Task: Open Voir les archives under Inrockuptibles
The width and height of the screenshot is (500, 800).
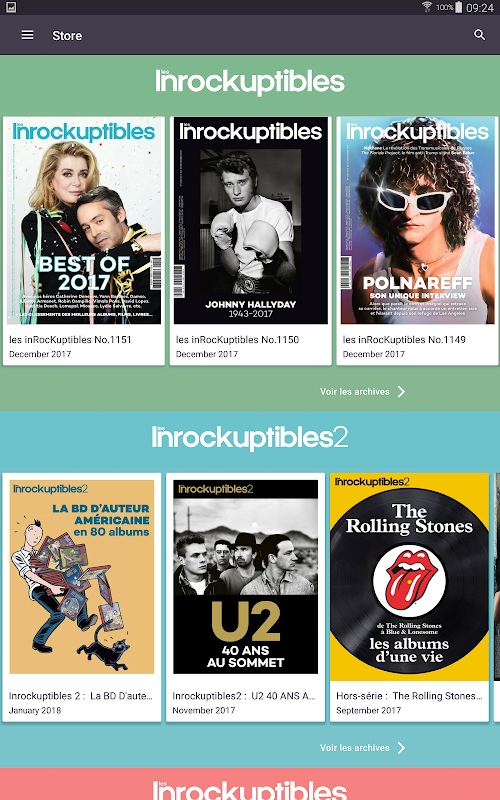Action: 355,391
